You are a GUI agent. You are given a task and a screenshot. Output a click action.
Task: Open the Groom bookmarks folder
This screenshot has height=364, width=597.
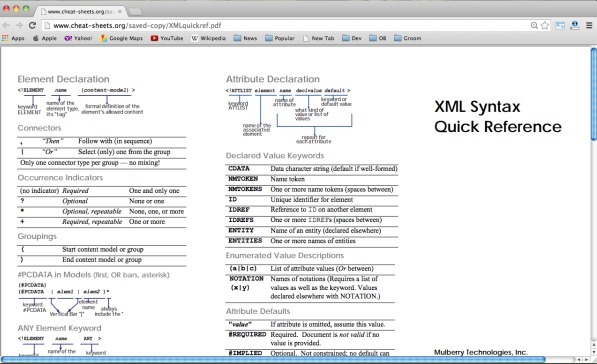click(408, 38)
